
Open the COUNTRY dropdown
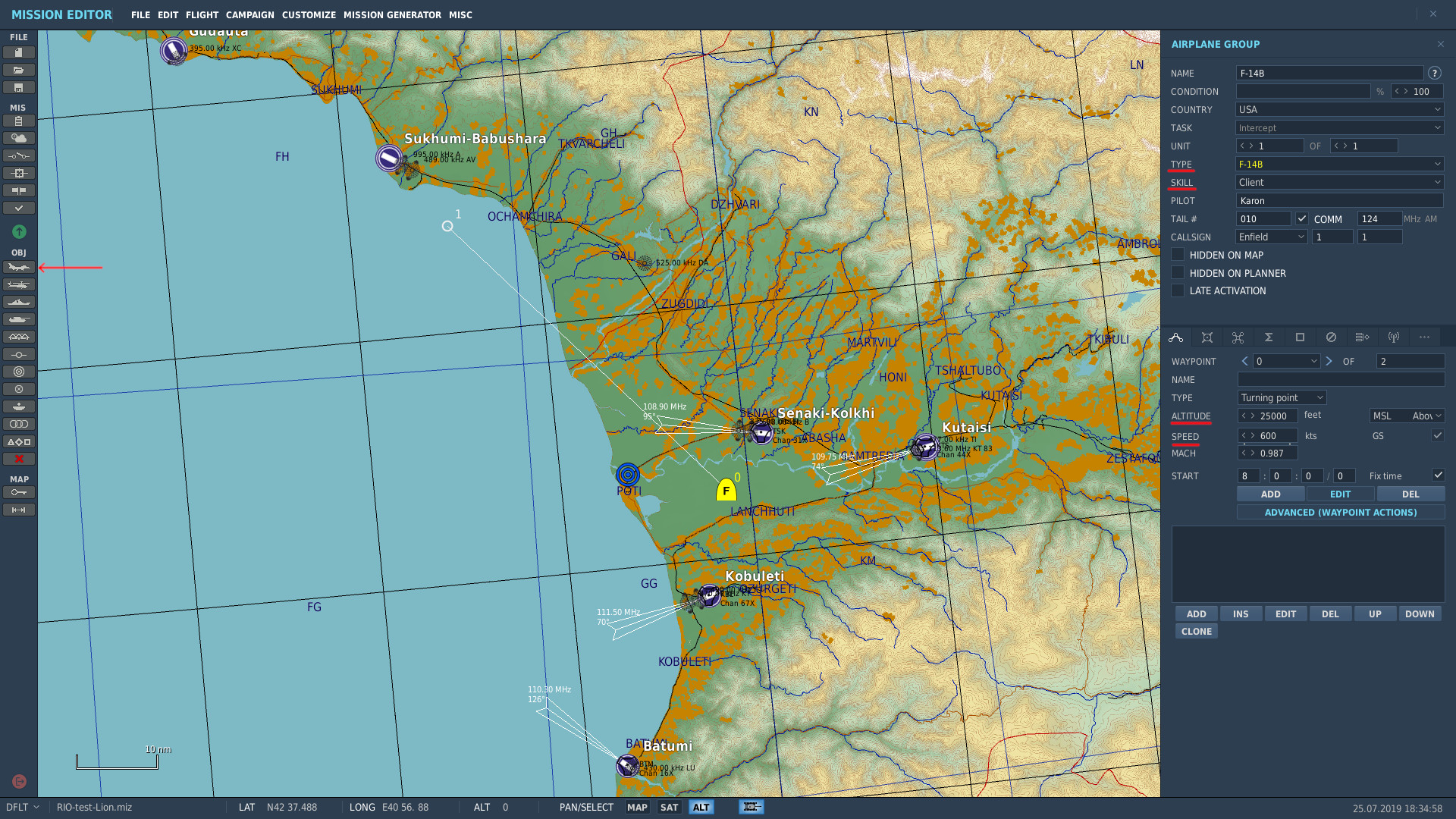pyautogui.click(x=1338, y=109)
